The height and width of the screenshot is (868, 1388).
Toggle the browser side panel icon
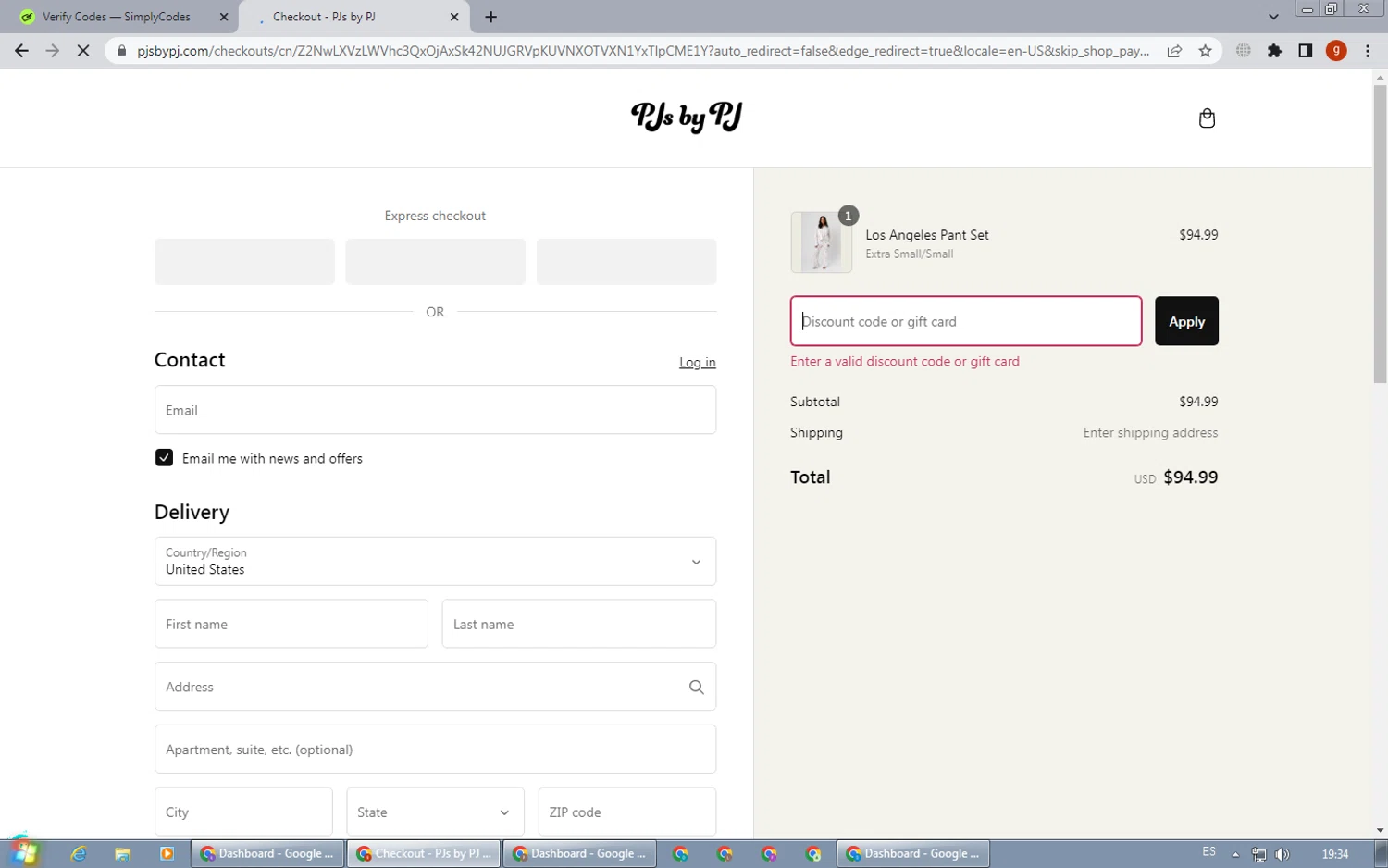click(x=1305, y=51)
